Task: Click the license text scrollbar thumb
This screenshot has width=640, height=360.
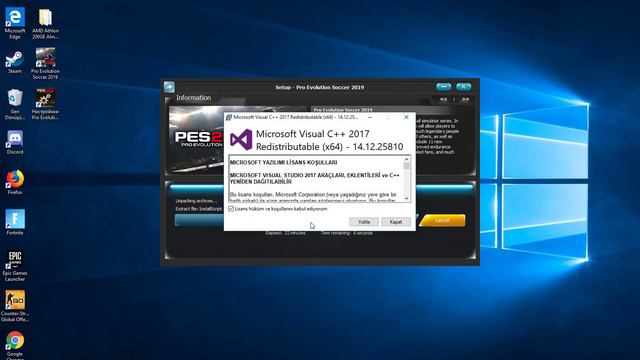Action: coord(407,166)
